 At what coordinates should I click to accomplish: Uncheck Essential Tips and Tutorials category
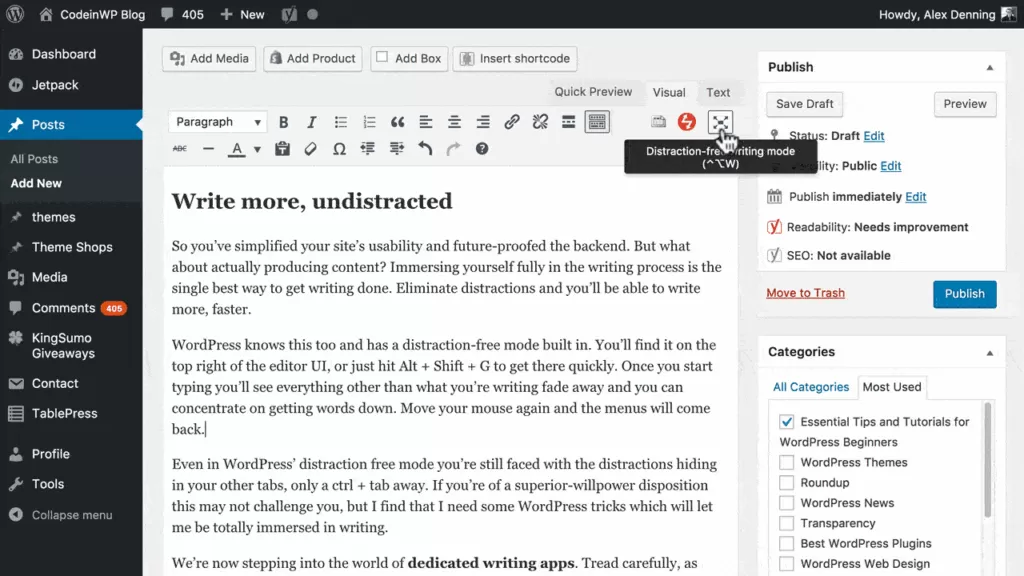787,422
